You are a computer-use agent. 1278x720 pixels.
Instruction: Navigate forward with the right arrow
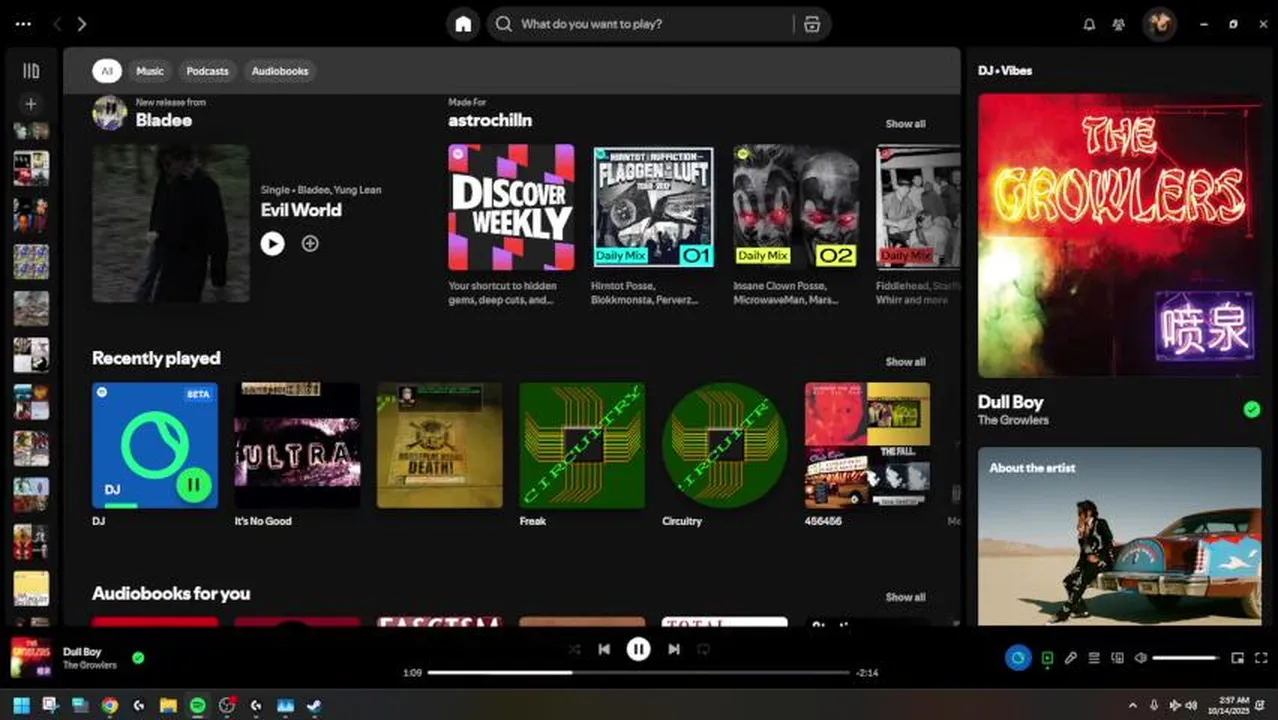pyautogui.click(x=82, y=24)
